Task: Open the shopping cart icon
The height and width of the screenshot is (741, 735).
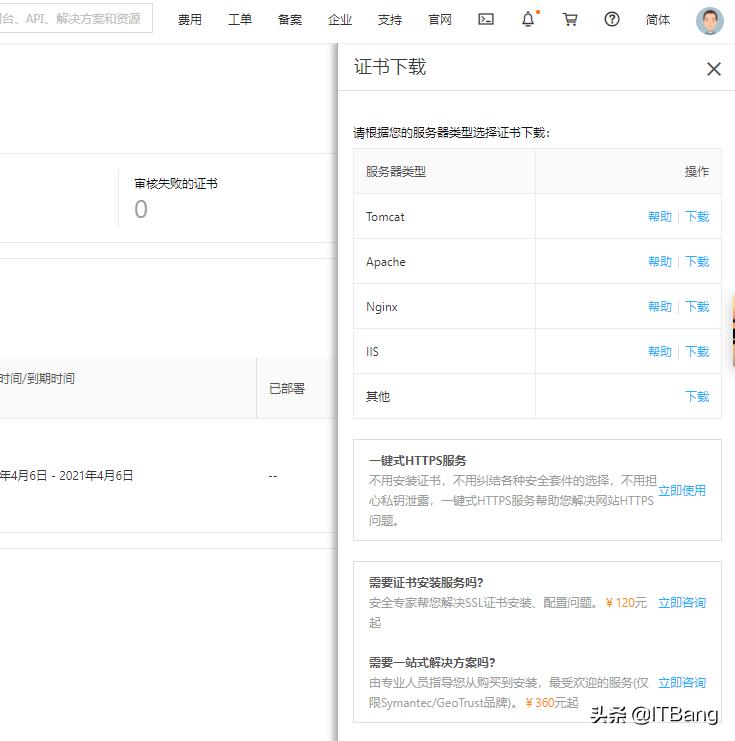Action: [570, 19]
